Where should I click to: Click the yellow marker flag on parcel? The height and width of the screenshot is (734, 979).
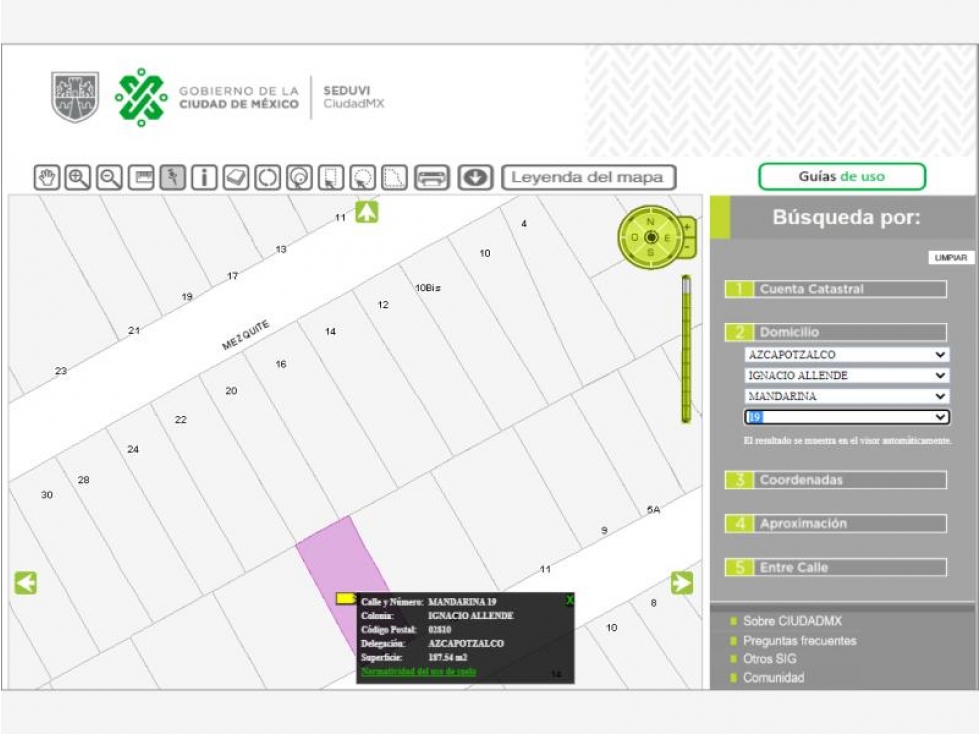click(345, 599)
